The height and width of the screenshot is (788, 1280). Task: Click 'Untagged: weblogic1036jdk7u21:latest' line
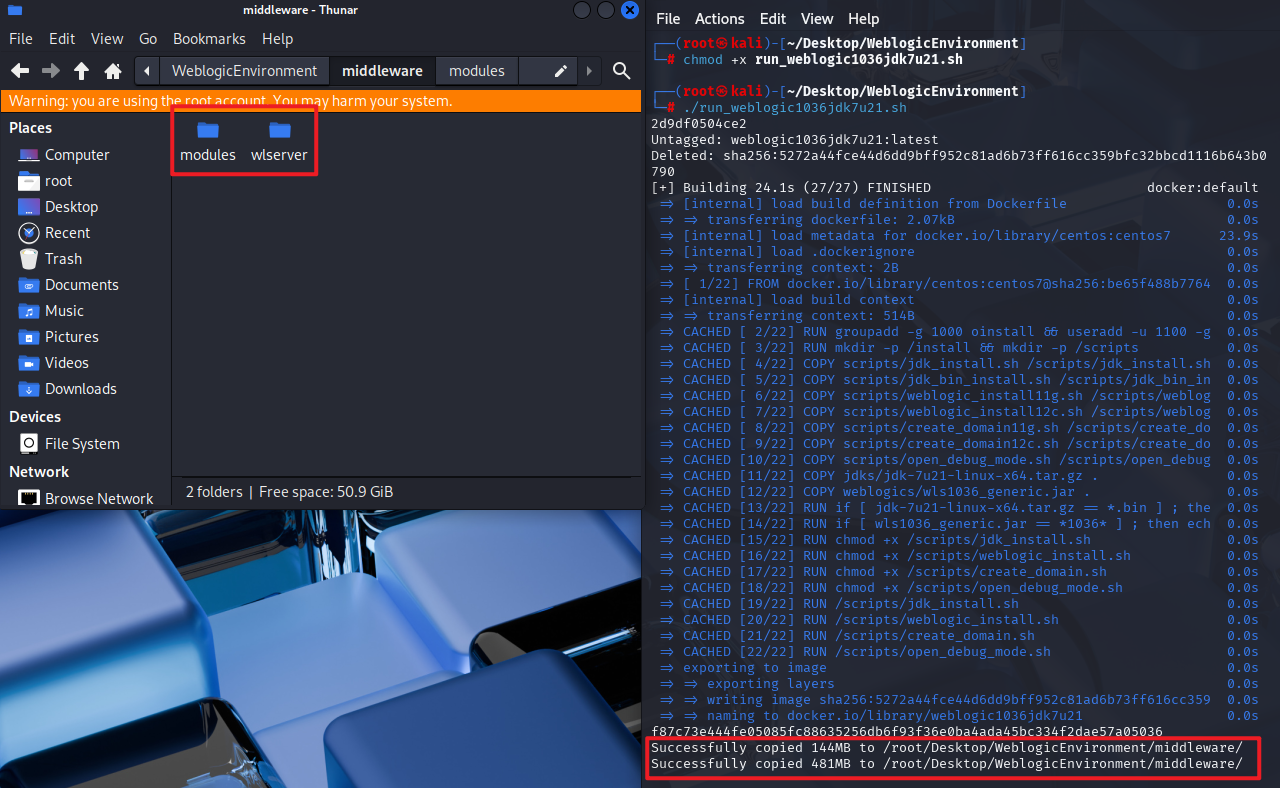795,139
